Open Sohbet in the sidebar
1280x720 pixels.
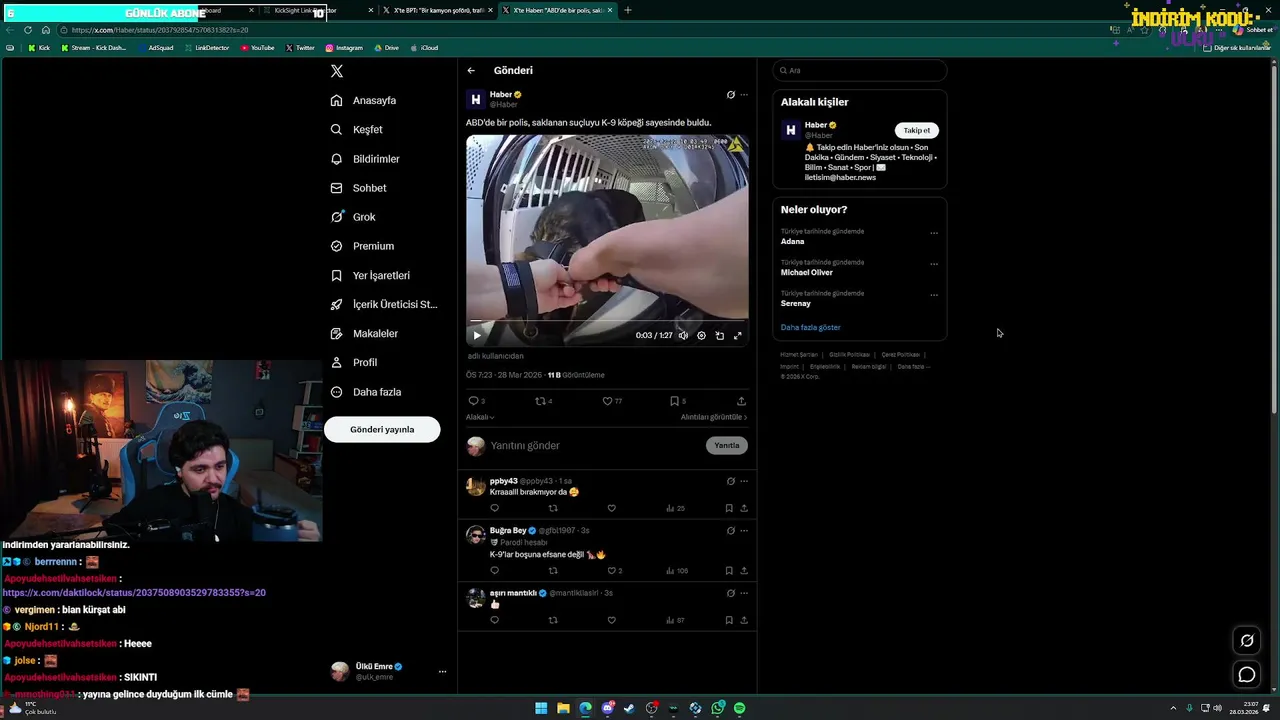coord(358,188)
